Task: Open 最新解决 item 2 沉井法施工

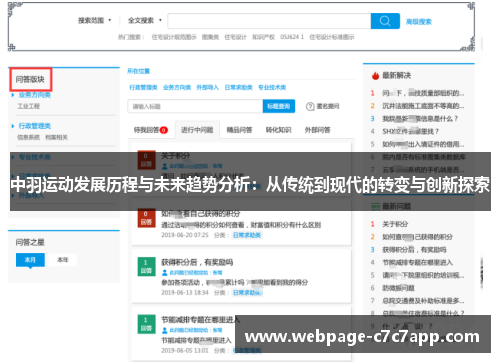Action: tap(423, 106)
